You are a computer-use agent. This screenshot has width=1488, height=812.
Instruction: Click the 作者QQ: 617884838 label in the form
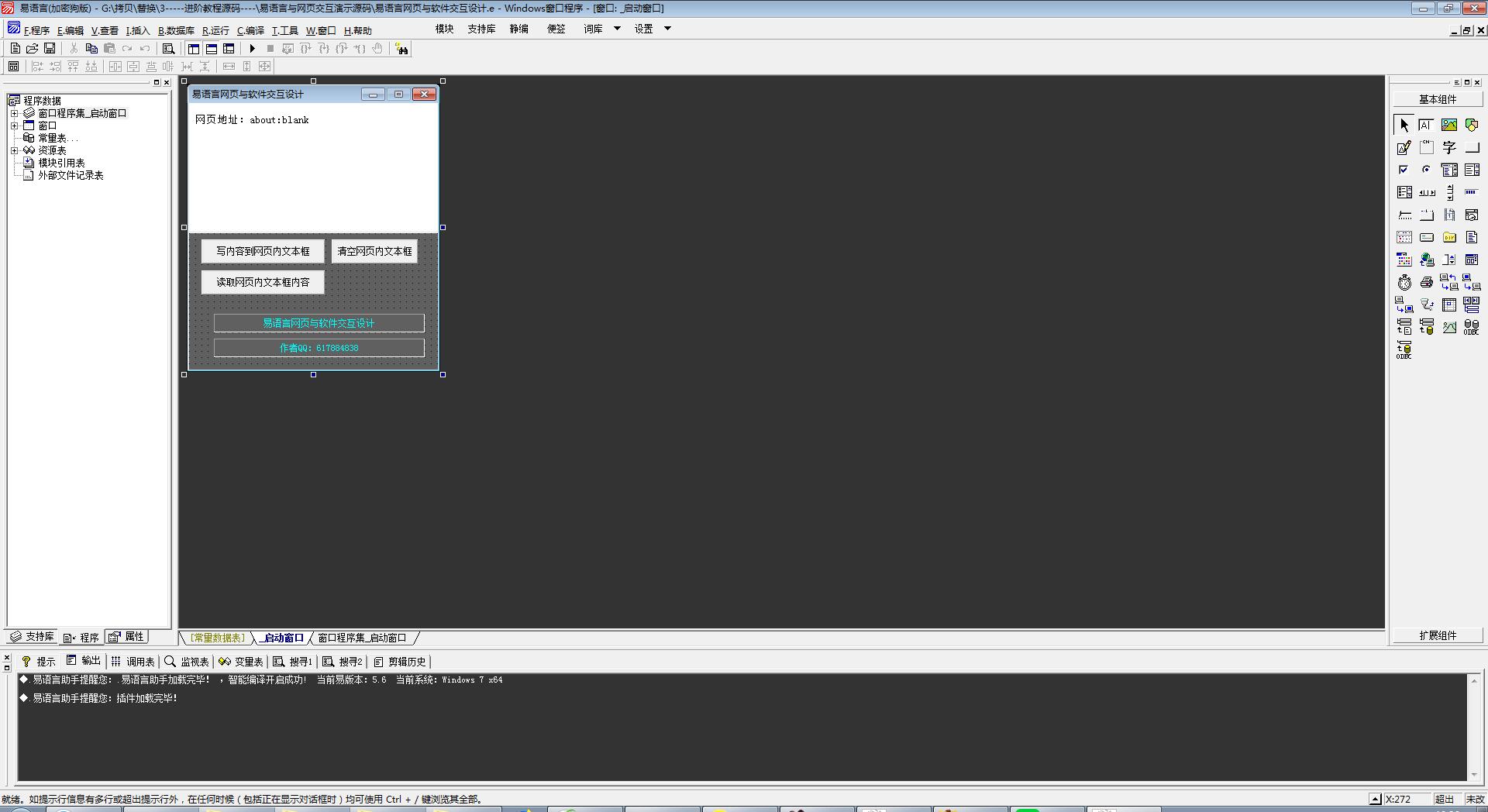tap(319, 348)
